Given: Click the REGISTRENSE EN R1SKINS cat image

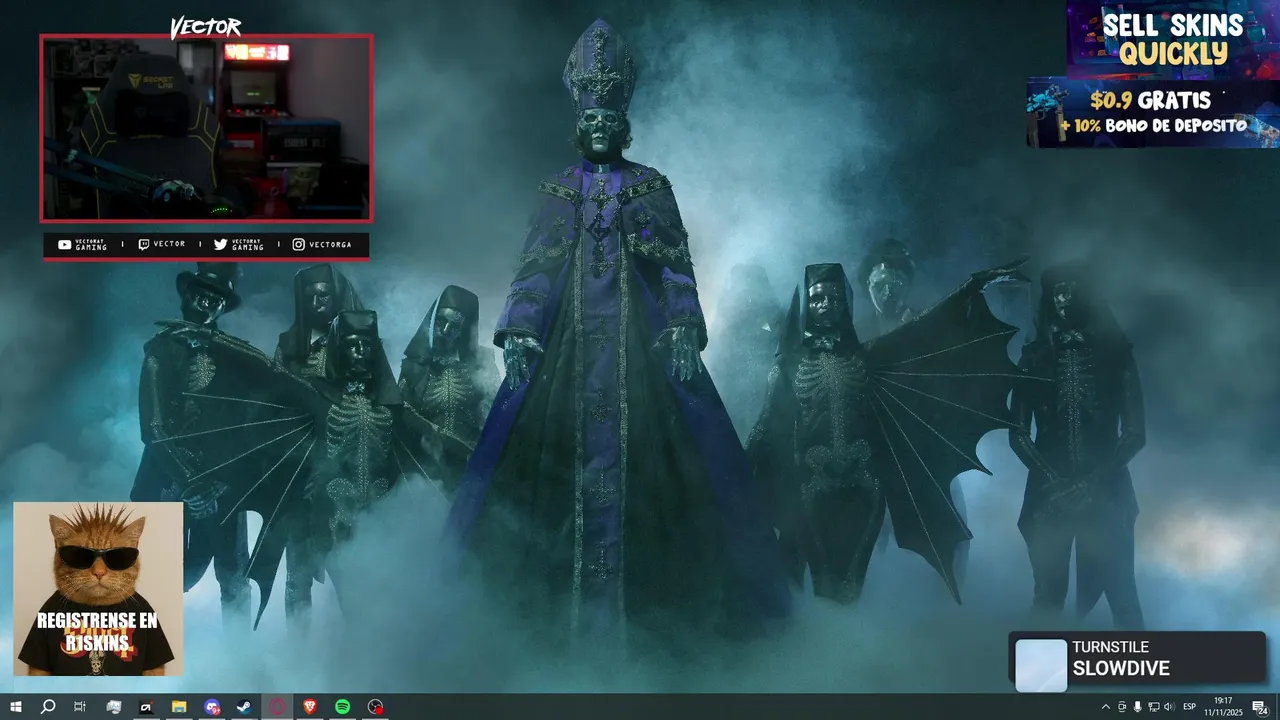Looking at the screenshot, I should pos(98,588).
